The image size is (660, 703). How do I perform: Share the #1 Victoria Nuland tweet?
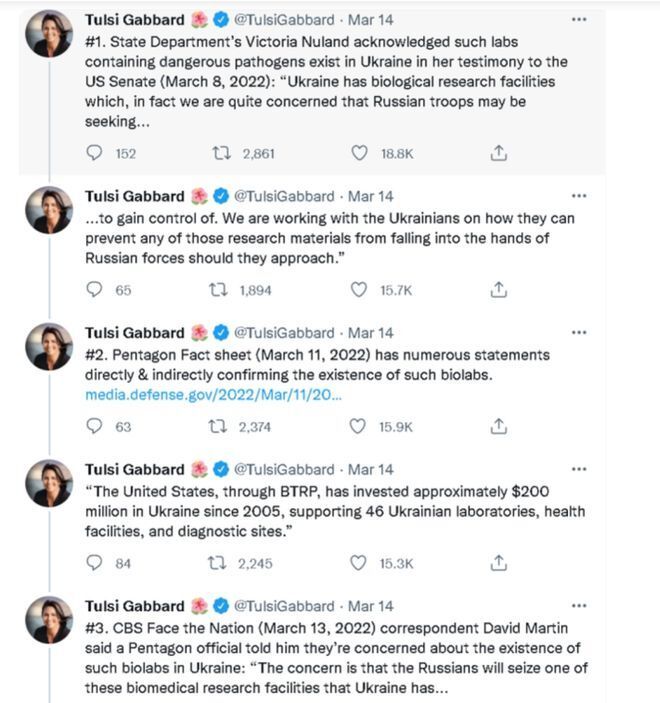pyautogui.click(x=499, y=153)
